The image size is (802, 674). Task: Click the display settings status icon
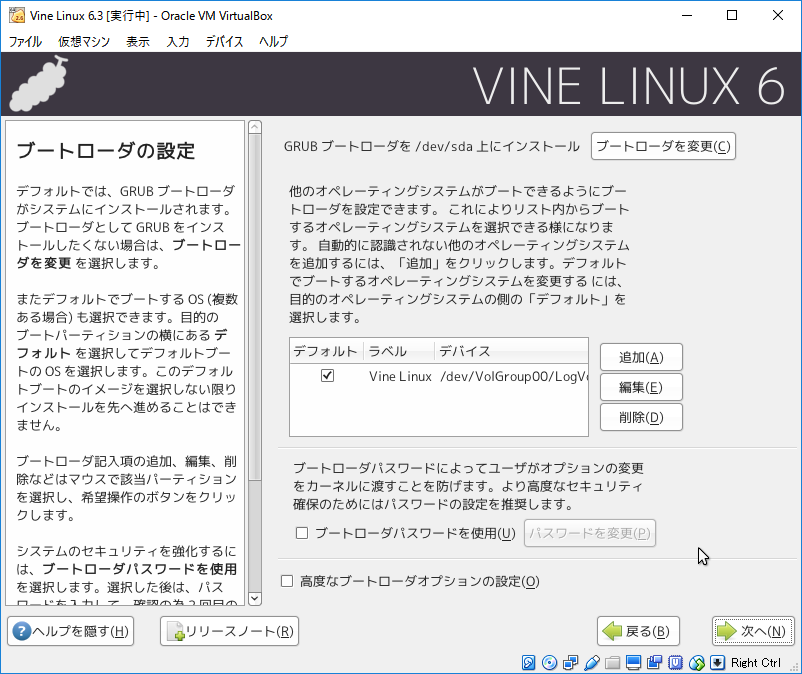tap(633, 663)
